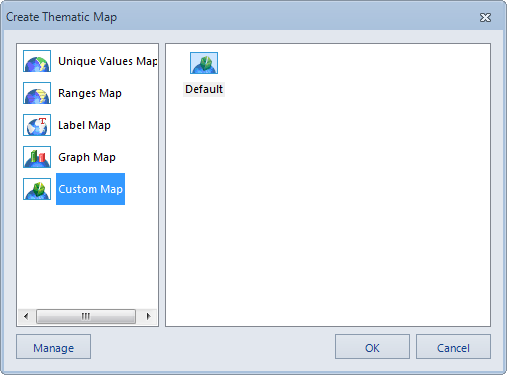Viewport: 507px width, 375px height.
Task: Click the Ranges Map globe icon
Action: click(x=37, y=93)
